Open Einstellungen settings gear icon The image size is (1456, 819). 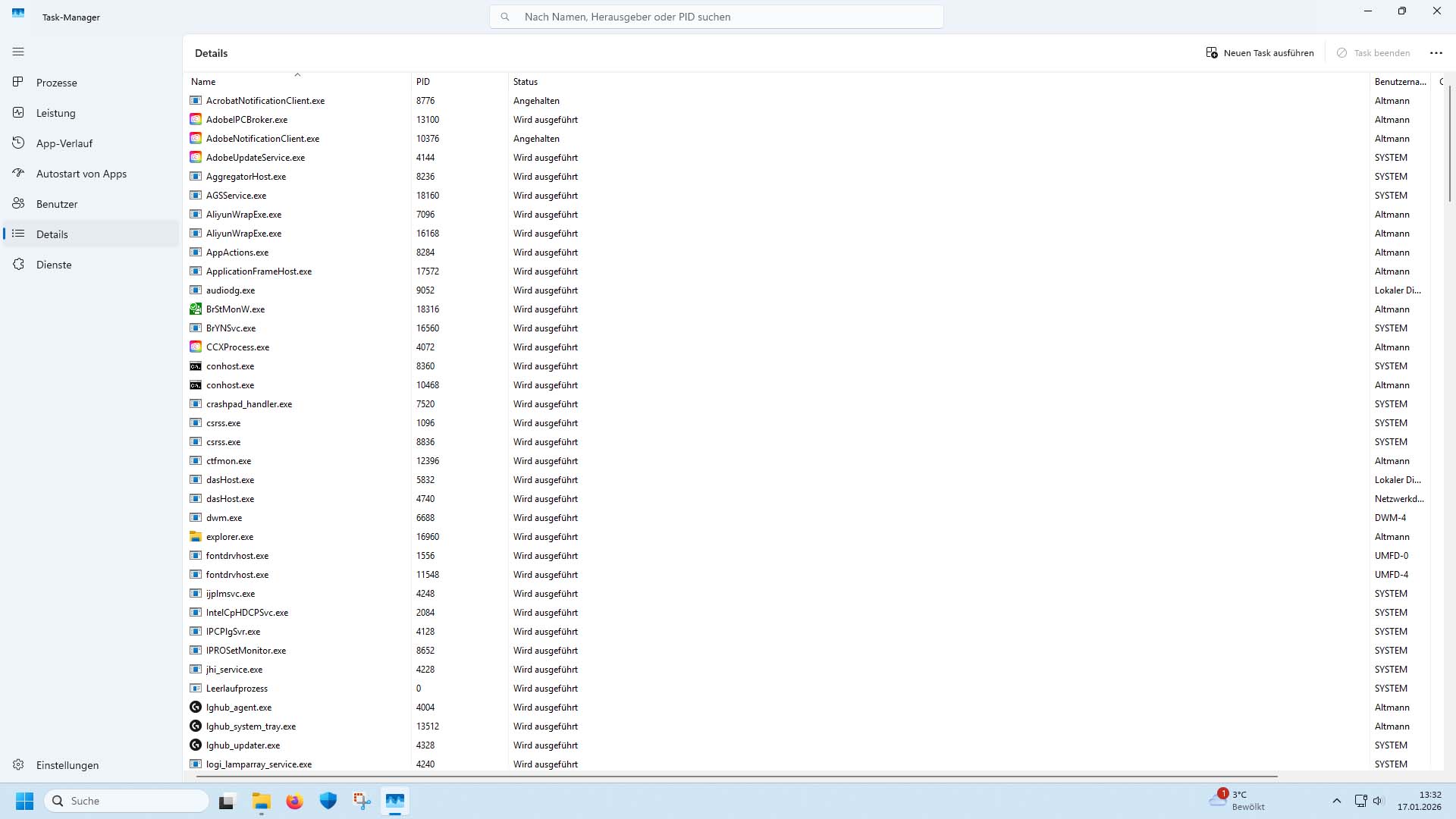click(x=18, y=764)
